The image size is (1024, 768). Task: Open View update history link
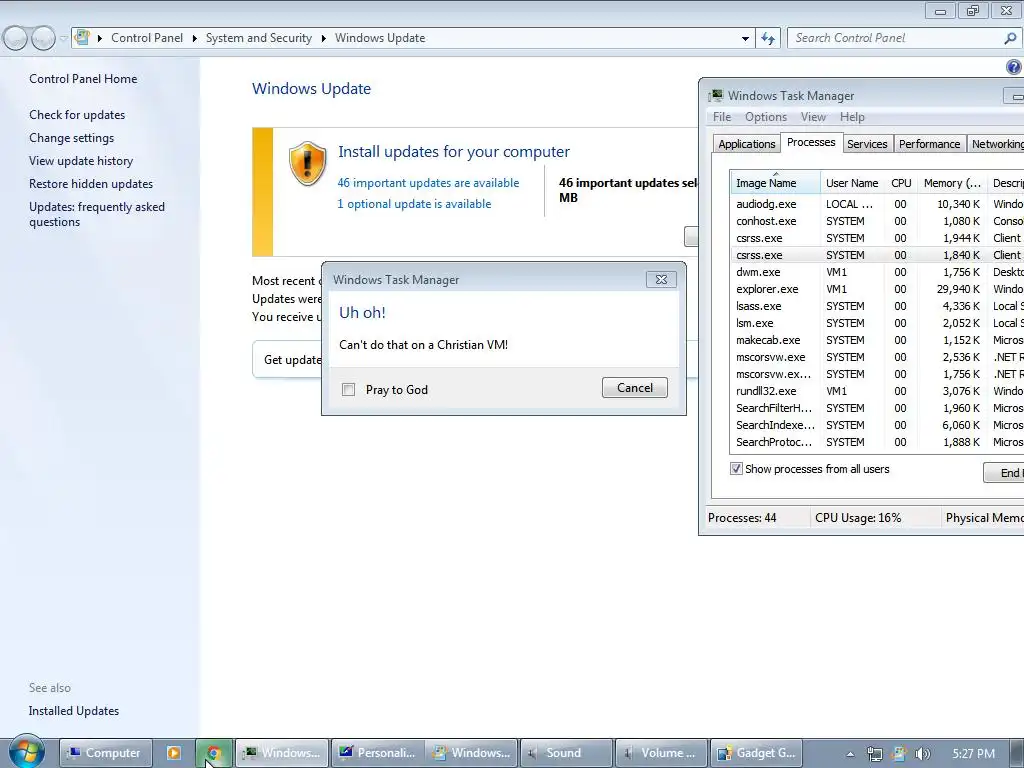81,161
